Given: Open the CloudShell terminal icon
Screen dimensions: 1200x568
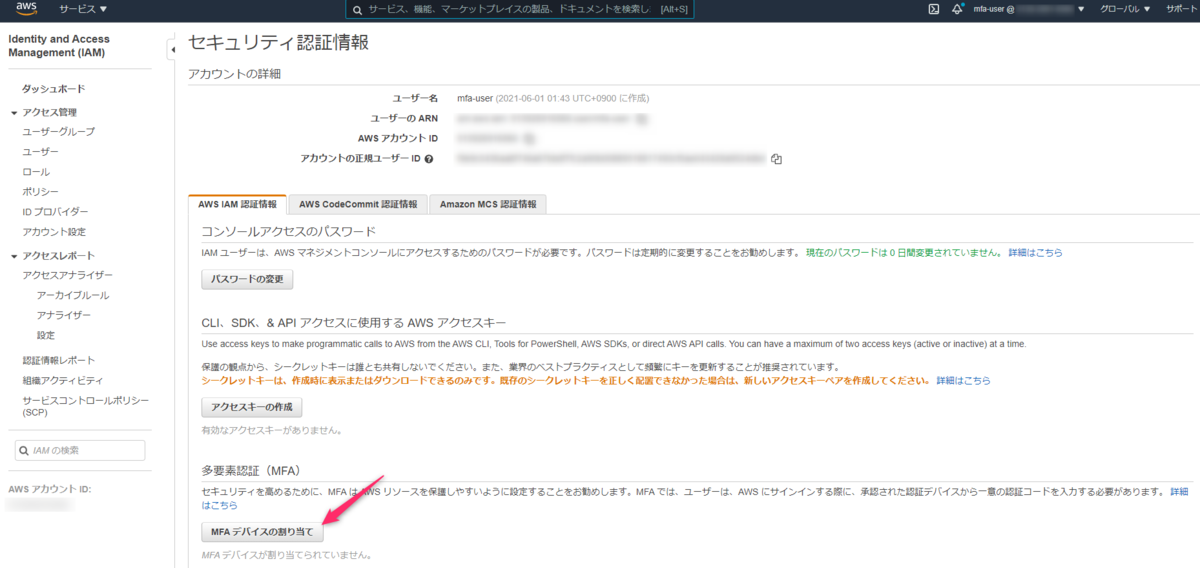Looking at the screenshot, I should 933,9.
